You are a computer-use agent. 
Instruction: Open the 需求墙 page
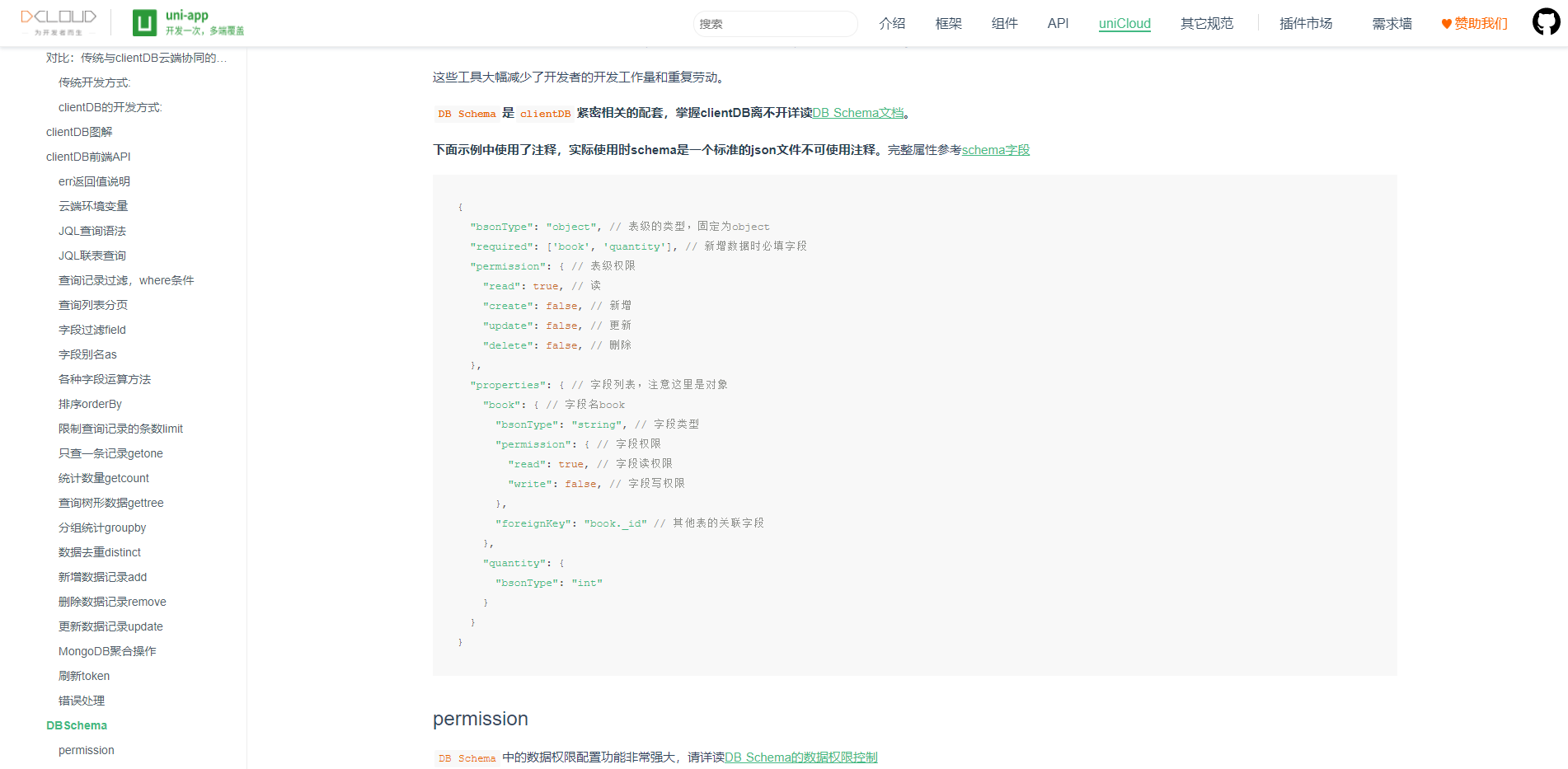1391,23
